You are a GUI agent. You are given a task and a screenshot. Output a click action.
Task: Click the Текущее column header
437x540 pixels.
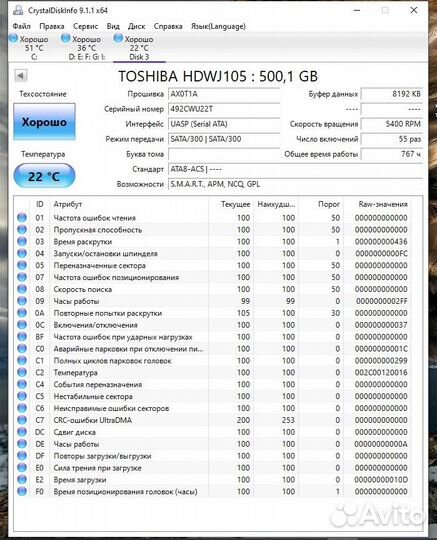pyautogui.click(x=231, y=204)
